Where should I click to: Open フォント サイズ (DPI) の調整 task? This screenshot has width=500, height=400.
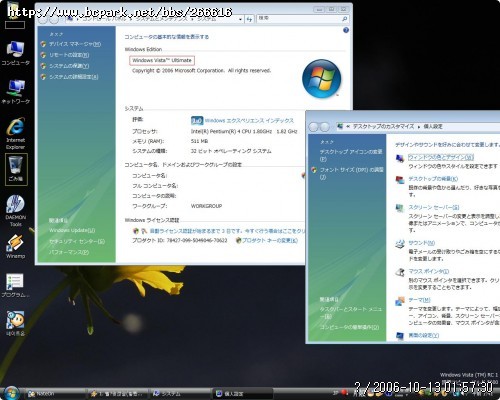click(x=351, y=173)
